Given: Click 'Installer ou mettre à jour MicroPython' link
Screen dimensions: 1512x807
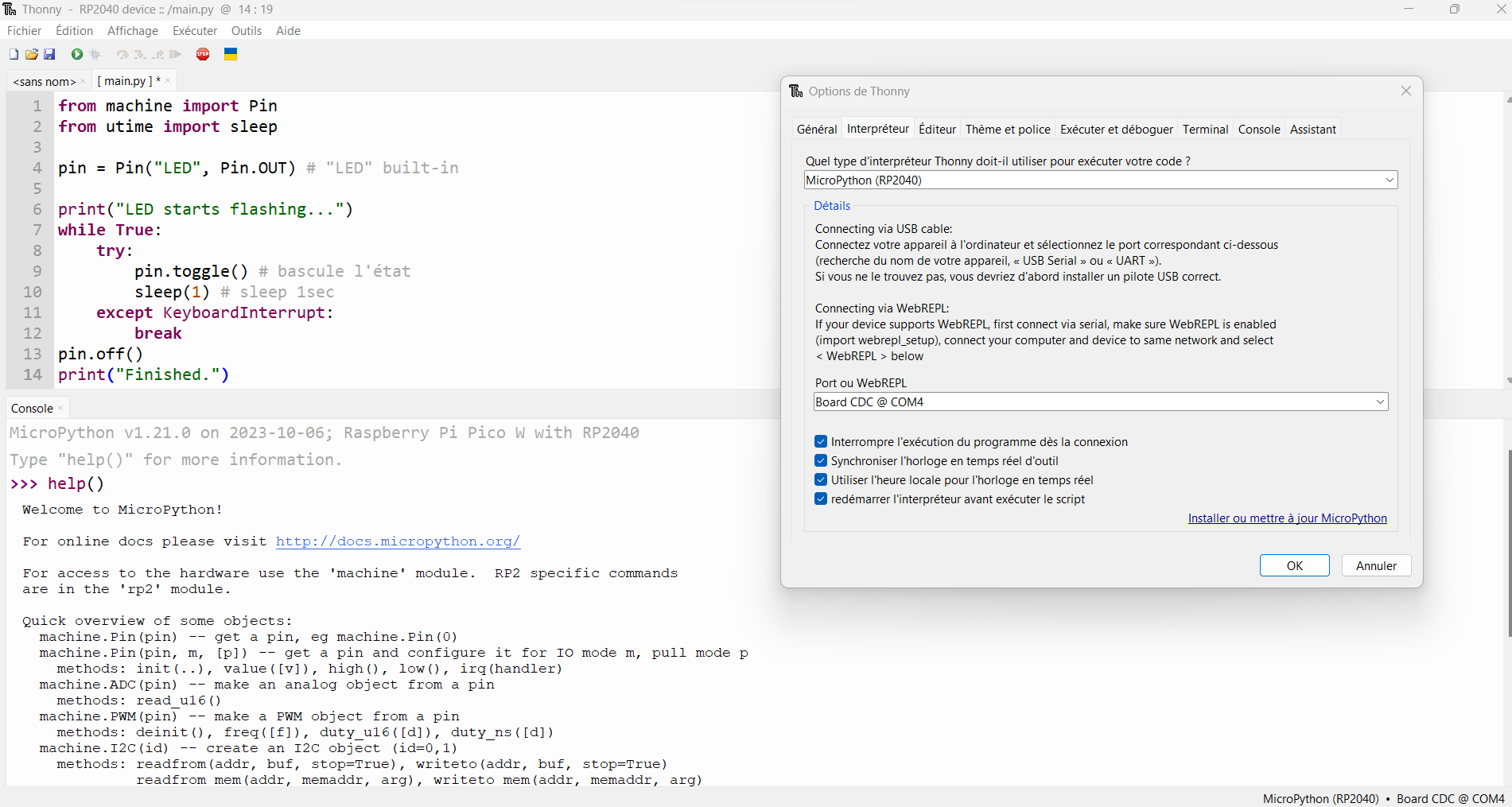Looking at the screenshot, I should [1287, 518].
